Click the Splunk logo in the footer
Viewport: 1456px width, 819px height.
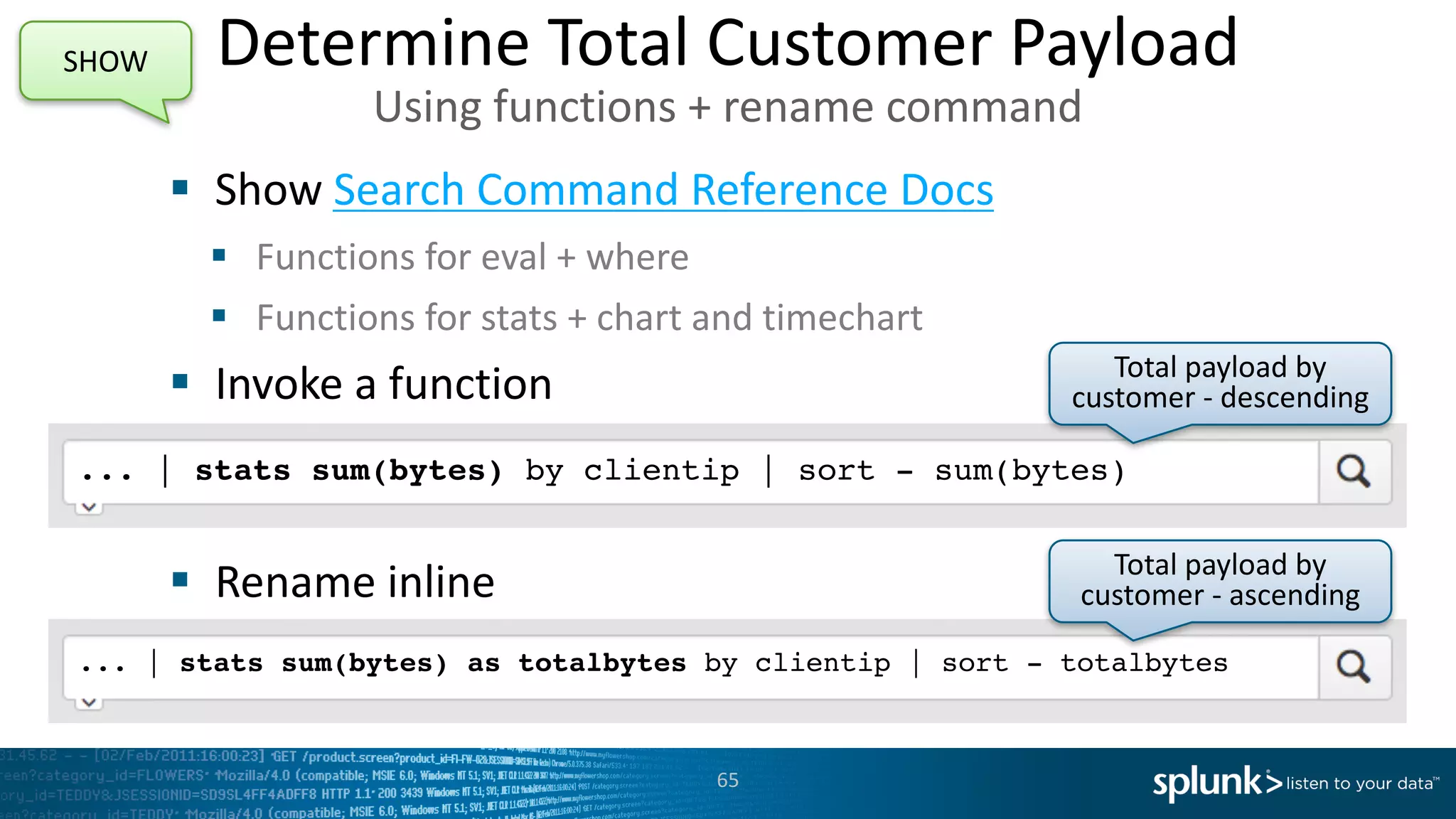1217,783
